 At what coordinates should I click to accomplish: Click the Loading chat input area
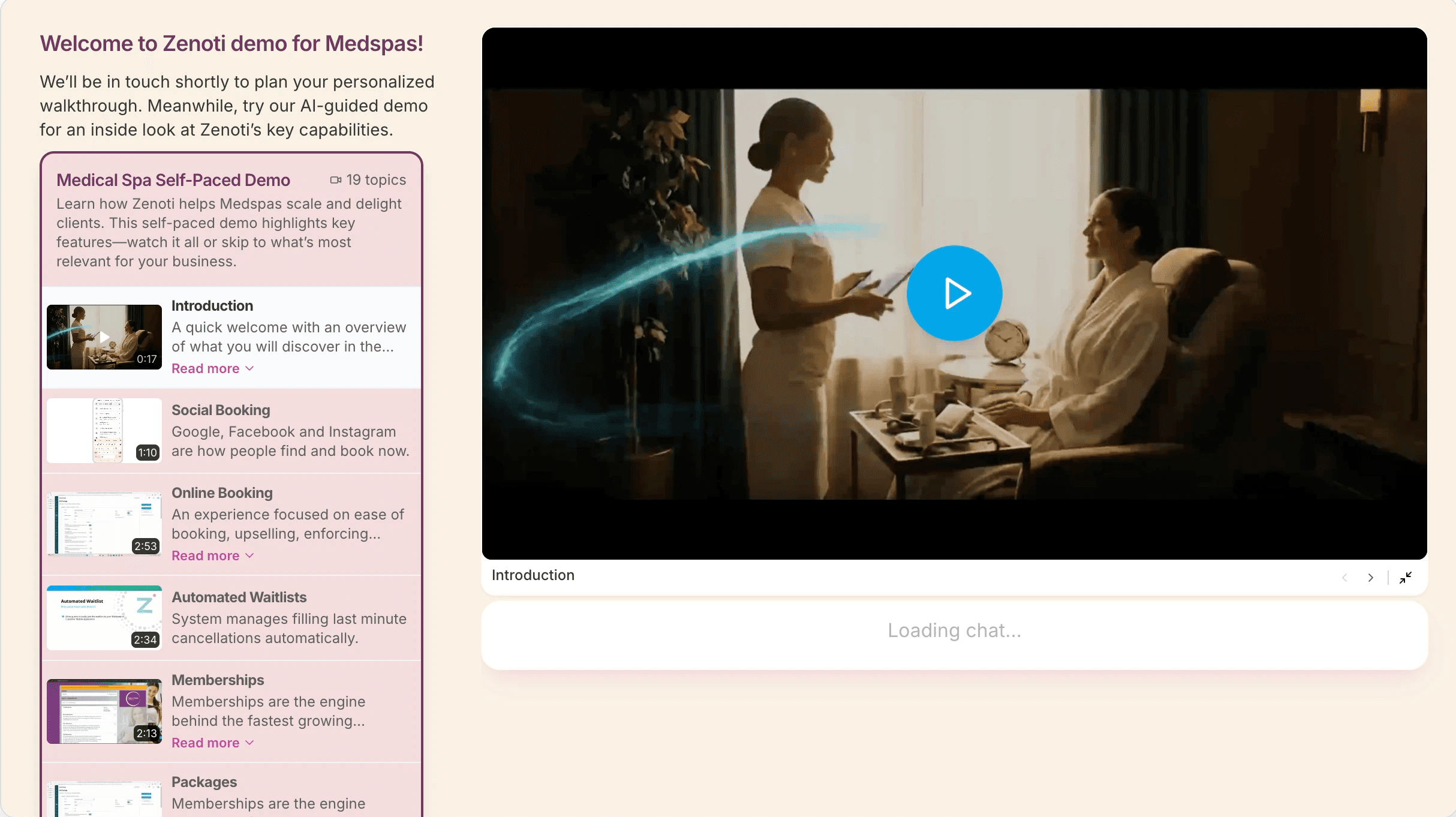pyautogui.click(x=954, y=636)
